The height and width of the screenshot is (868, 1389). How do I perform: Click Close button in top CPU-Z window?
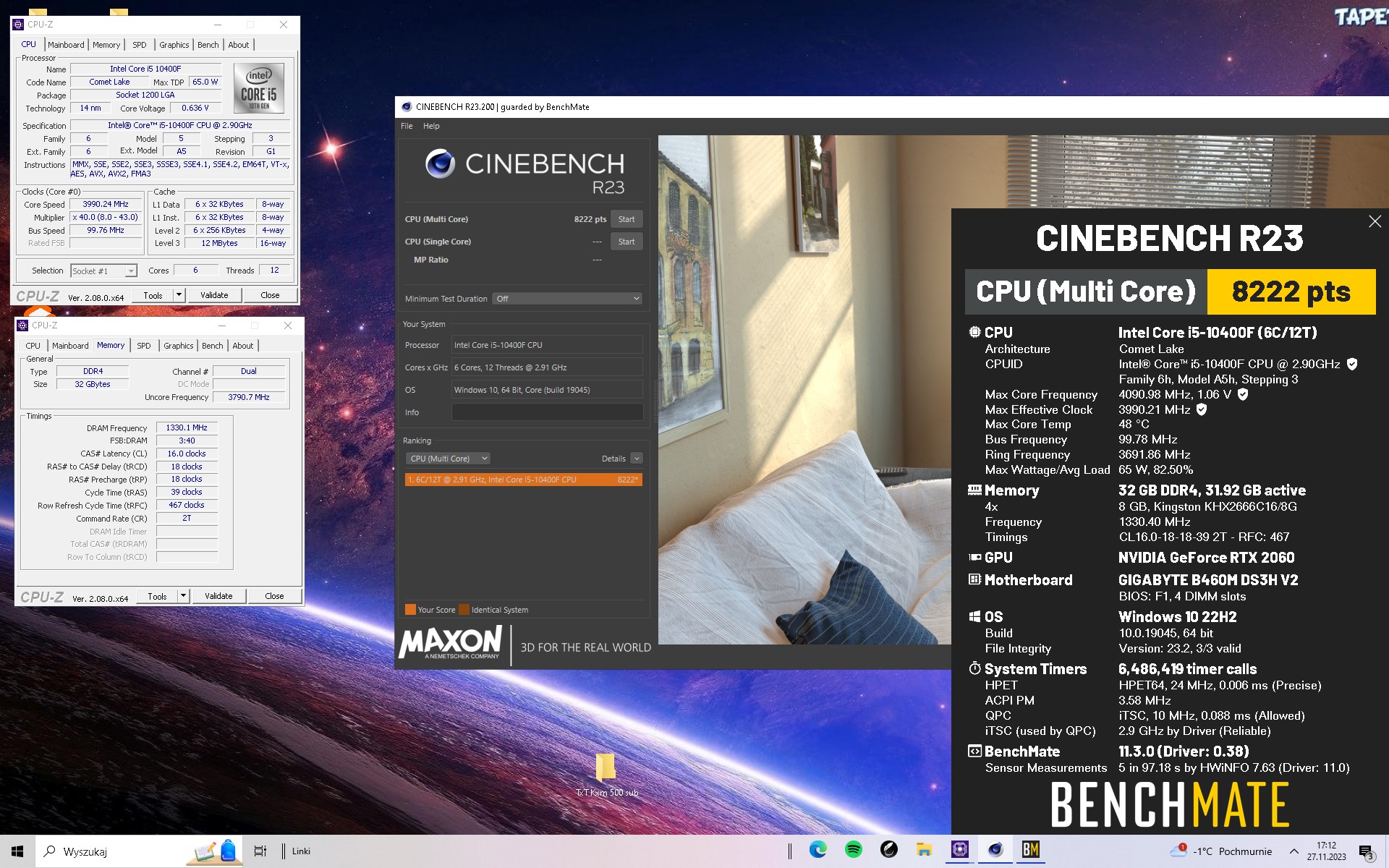[270, 295]
